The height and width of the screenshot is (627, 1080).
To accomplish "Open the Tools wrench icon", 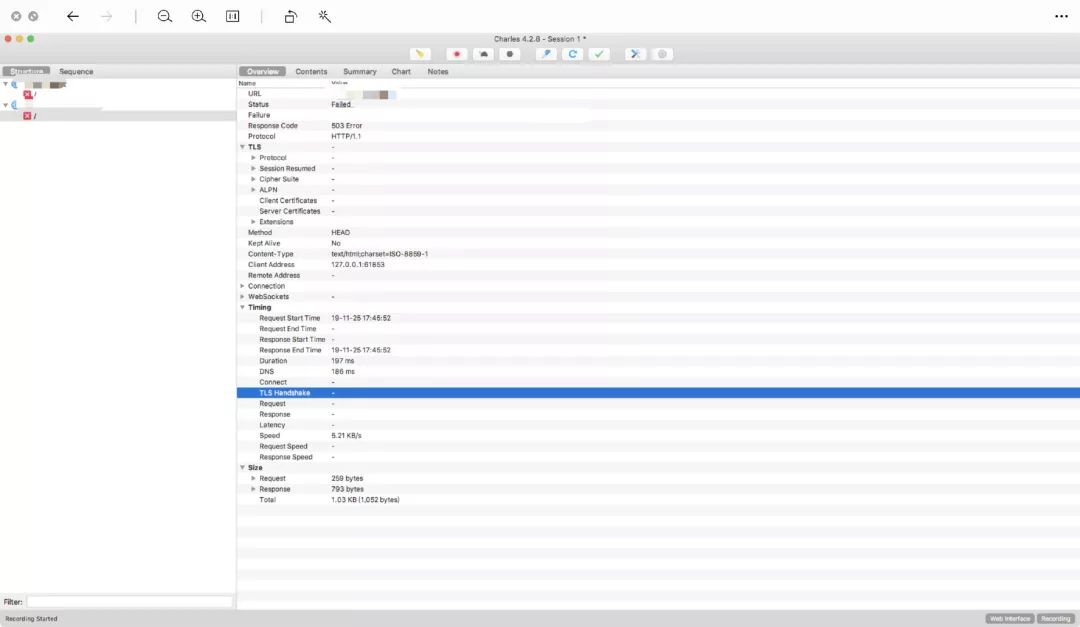I will pos(635,54).
